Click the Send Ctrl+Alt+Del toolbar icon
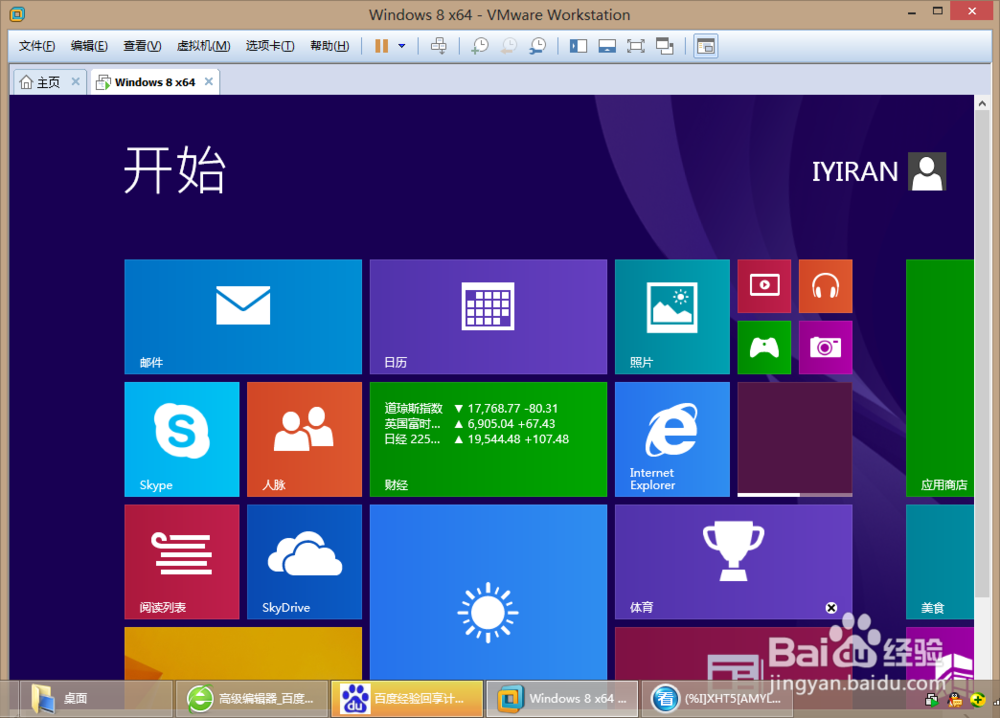The image size is (1000, 718). (x=439, y=46)
